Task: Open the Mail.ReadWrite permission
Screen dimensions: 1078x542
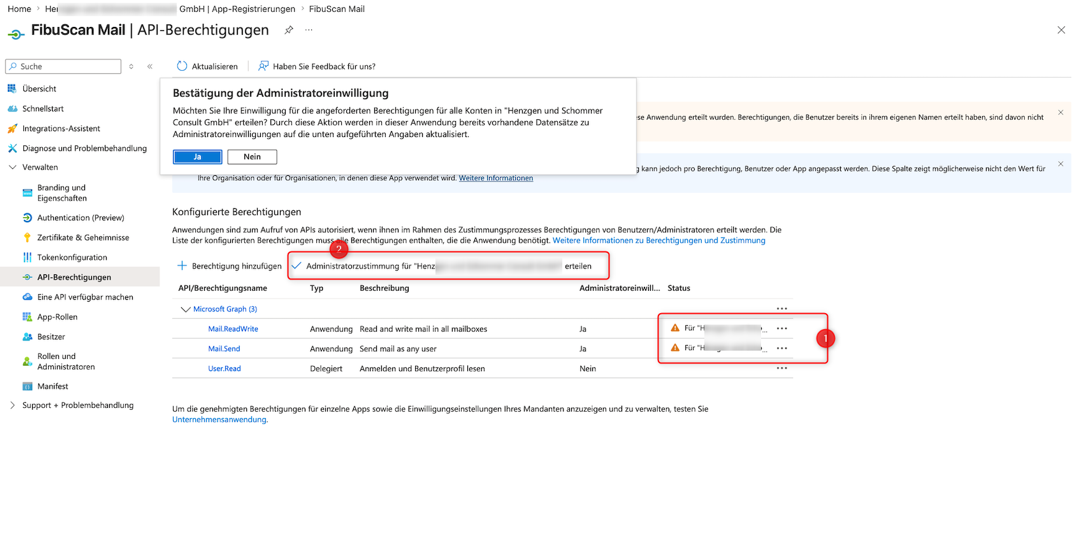Action: point(233,329)
